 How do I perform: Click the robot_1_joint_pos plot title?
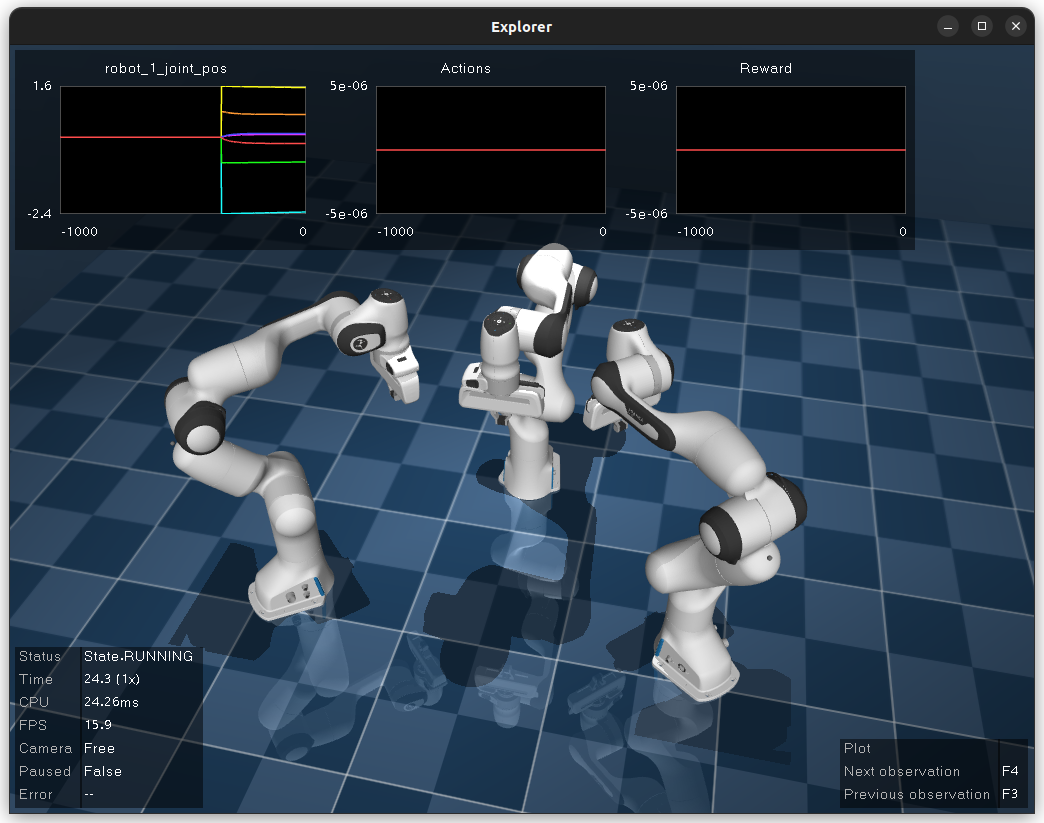point(166,69)
